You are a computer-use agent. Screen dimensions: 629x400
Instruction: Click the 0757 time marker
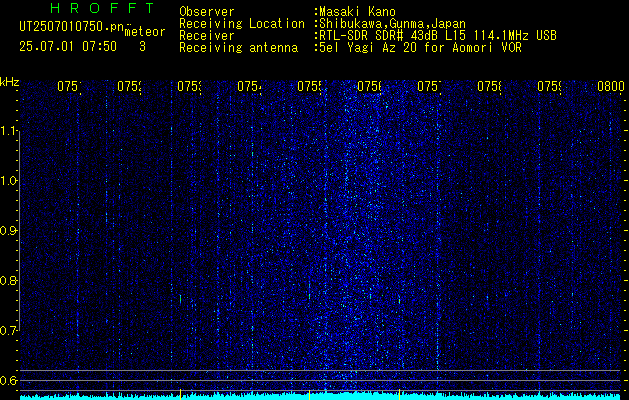point(429,86)
